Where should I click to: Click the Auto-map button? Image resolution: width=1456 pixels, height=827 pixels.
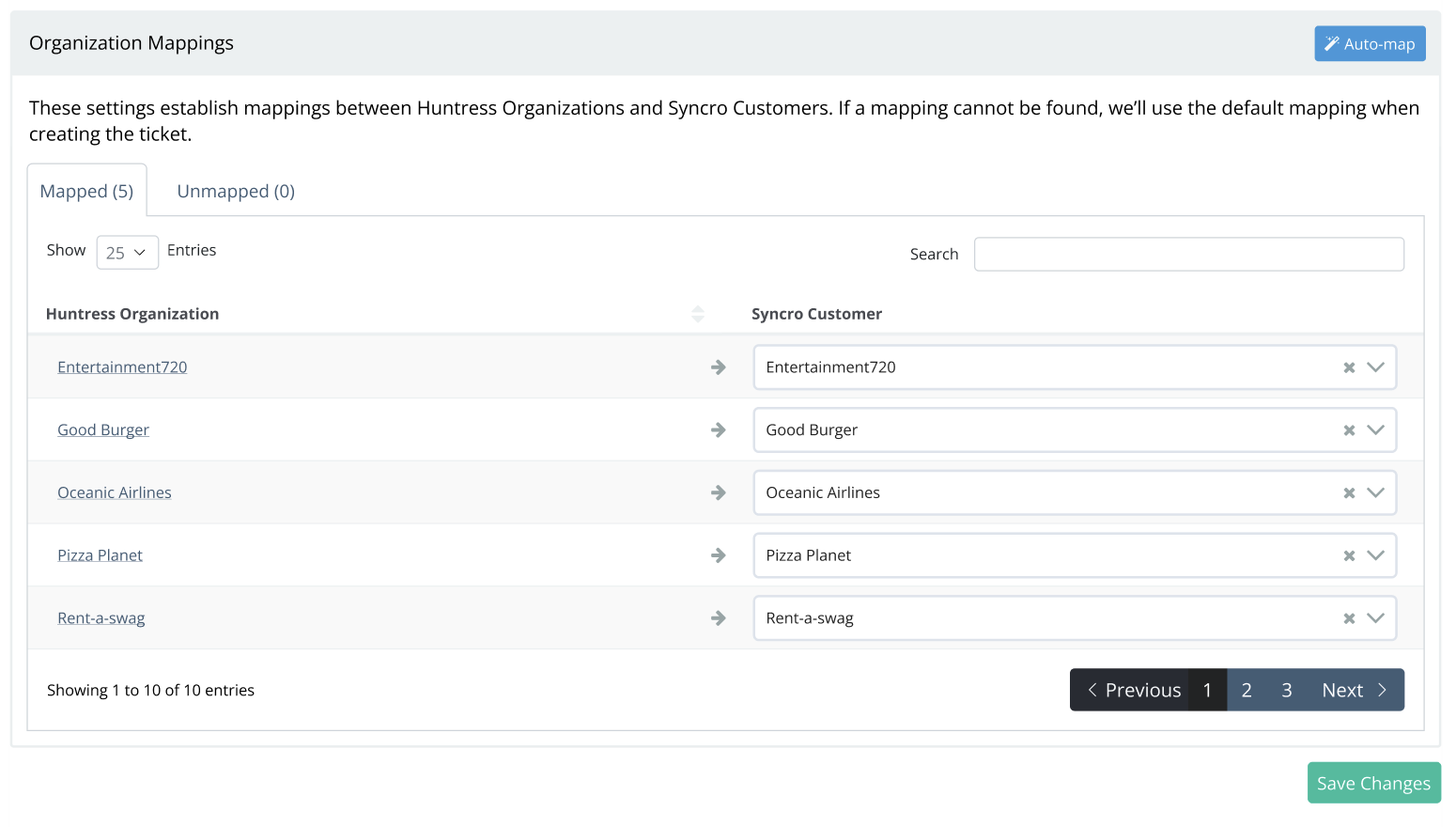pyautogui.click(x=1370, y=44)
